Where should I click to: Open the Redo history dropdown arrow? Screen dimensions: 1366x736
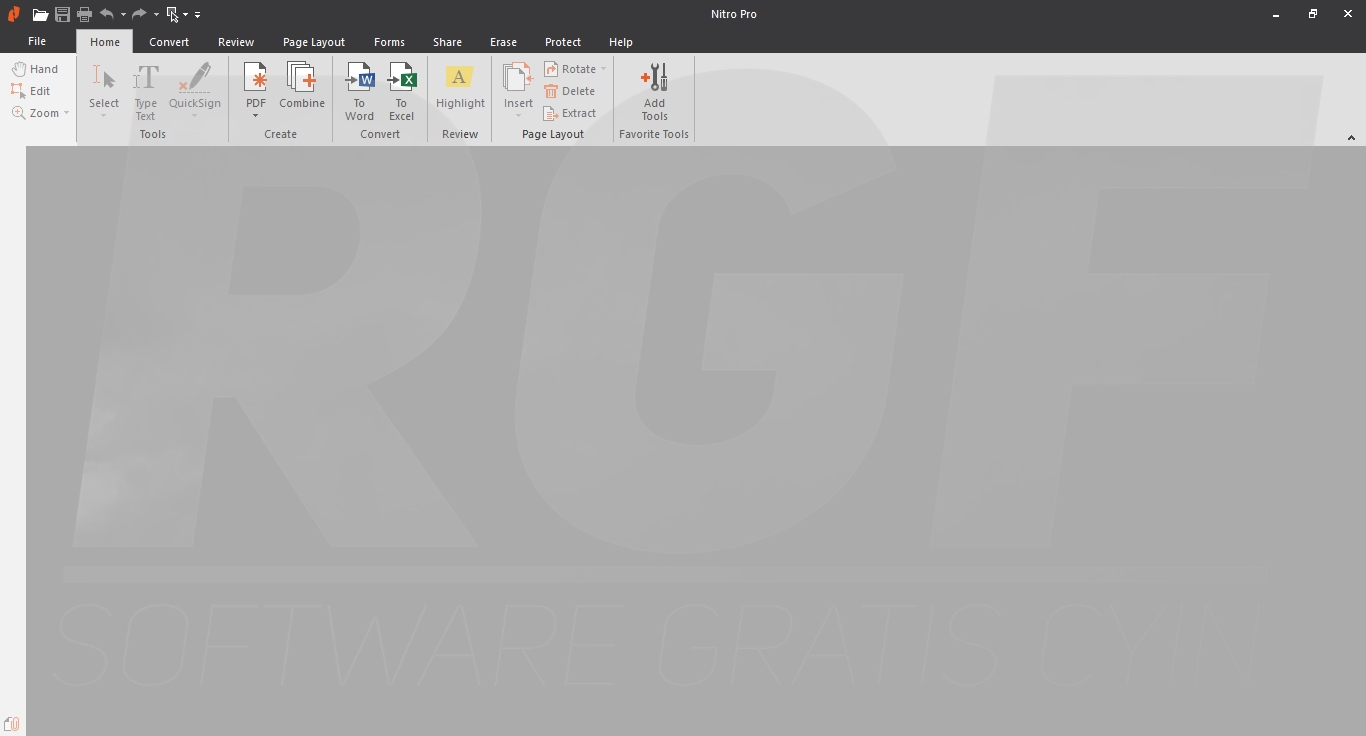click(156, 15)
